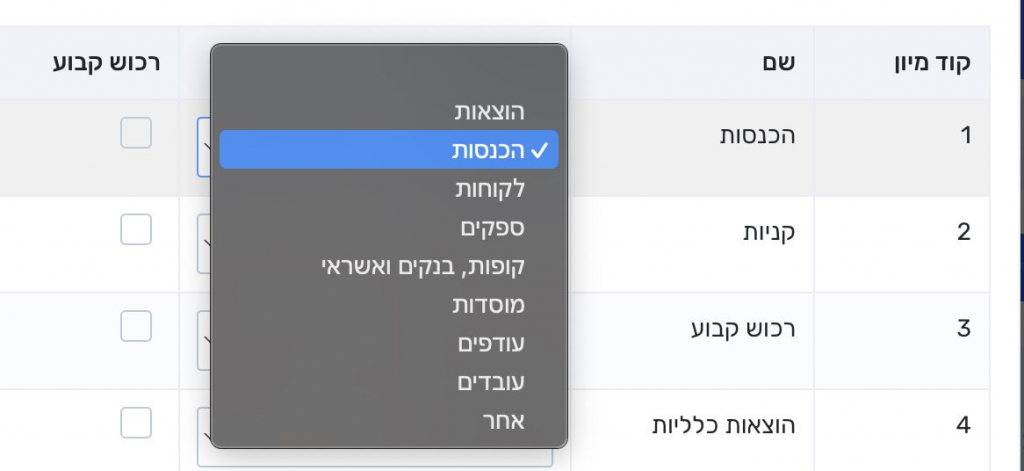Enable רכוש קבוע checkbox for row 1
The height and width of the screenshot is (471, 1024).
pyautogui.click(x=136, y=133)
